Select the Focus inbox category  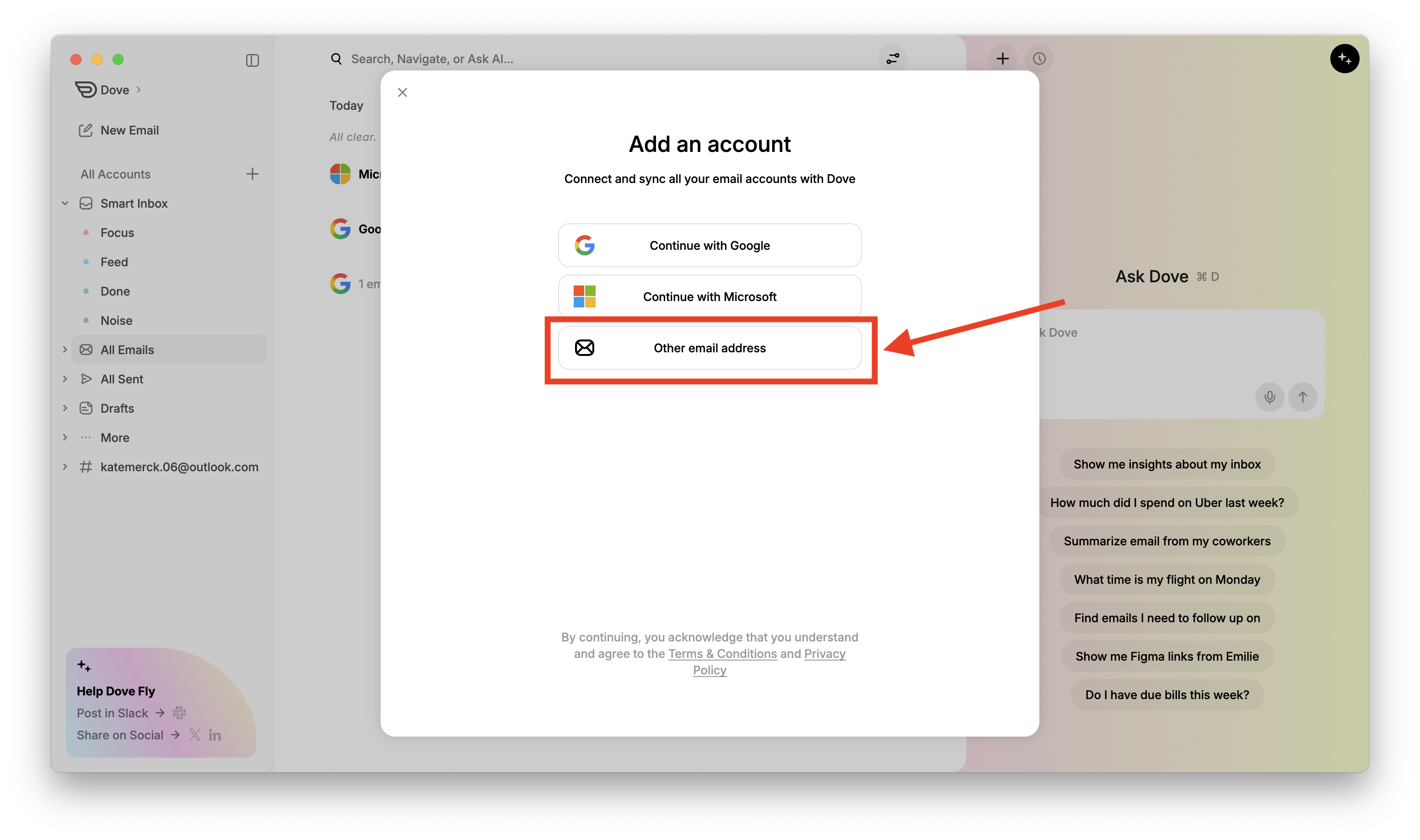click(x=117, y=232)
